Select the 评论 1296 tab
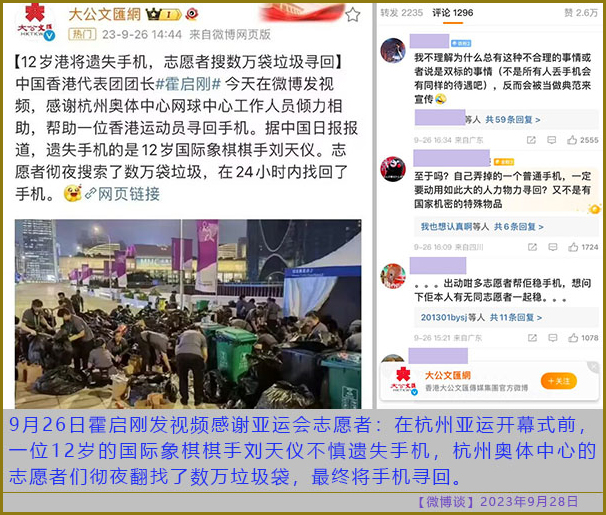This screenshot has height=515, width=606. point(453,13)
